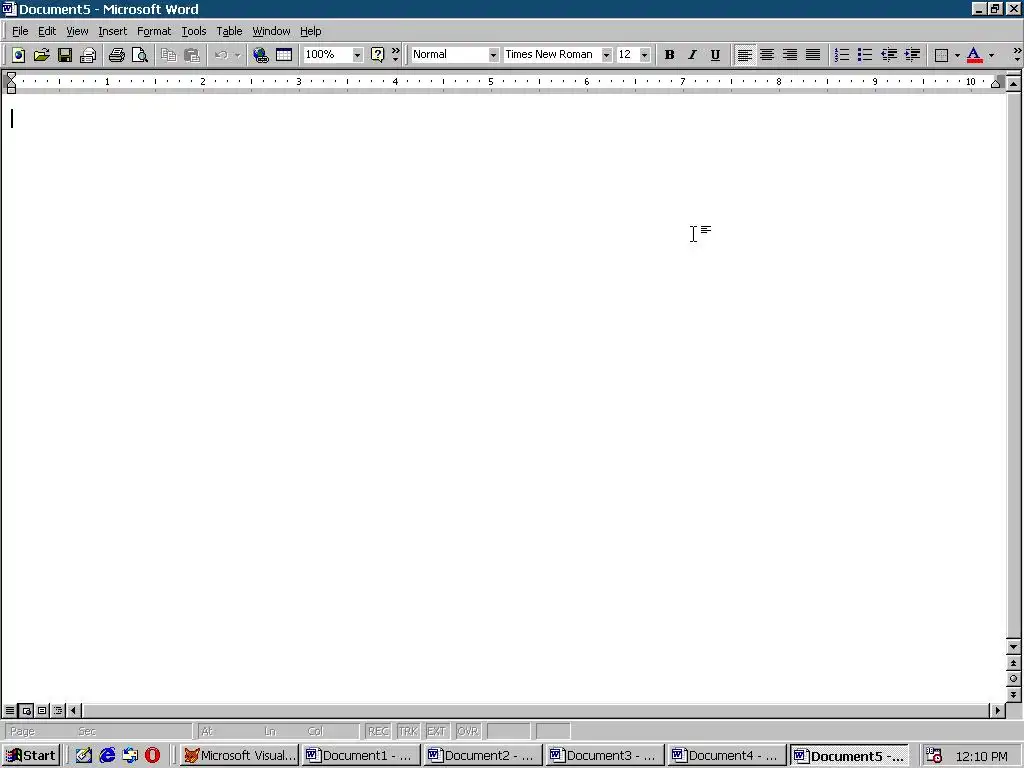Switch to Document2 taskbar button

pos(482,756)
